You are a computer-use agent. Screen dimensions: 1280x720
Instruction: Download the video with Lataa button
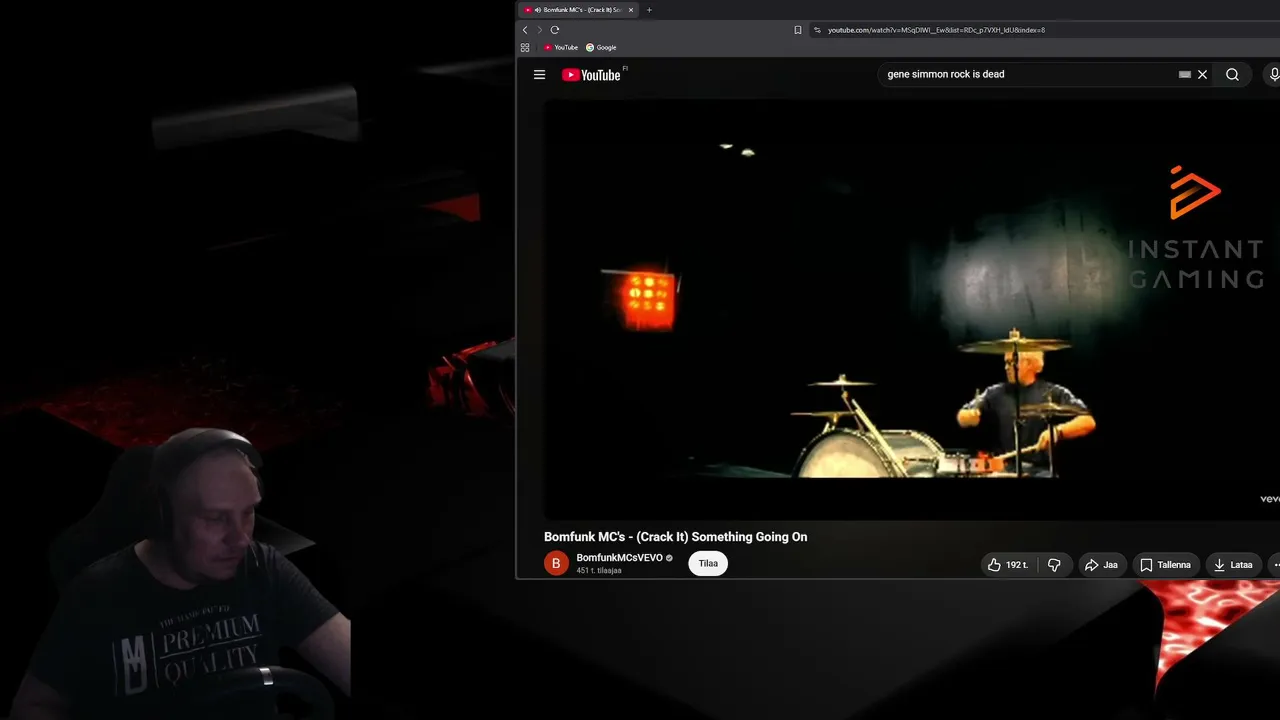coord(1233,565)
